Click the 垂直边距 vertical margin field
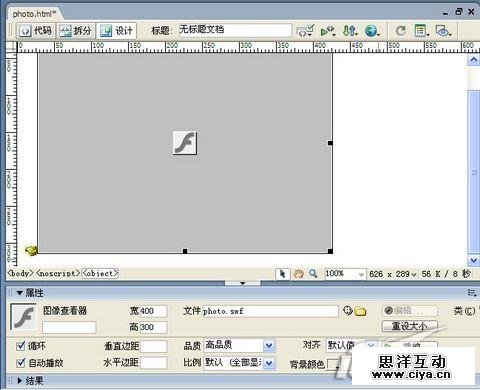This screenshot has width=480, height=390. click(153, 346)
